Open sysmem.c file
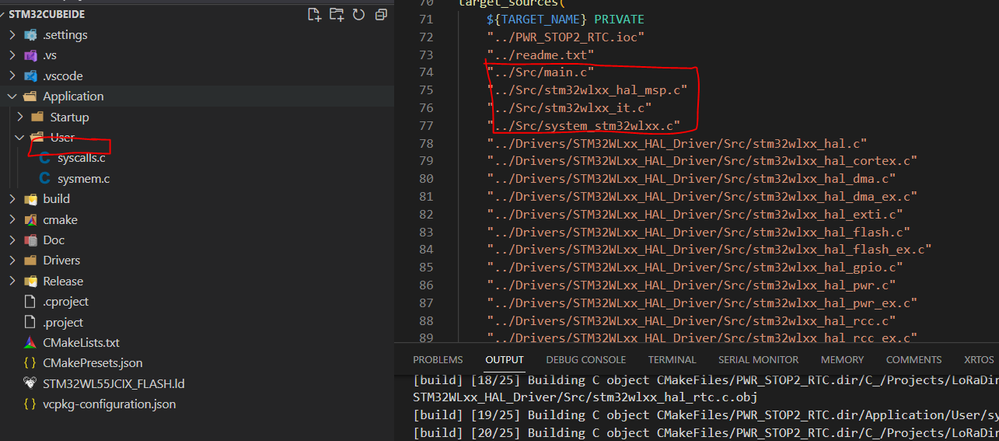999x441 pixels. tap(83, 178)
